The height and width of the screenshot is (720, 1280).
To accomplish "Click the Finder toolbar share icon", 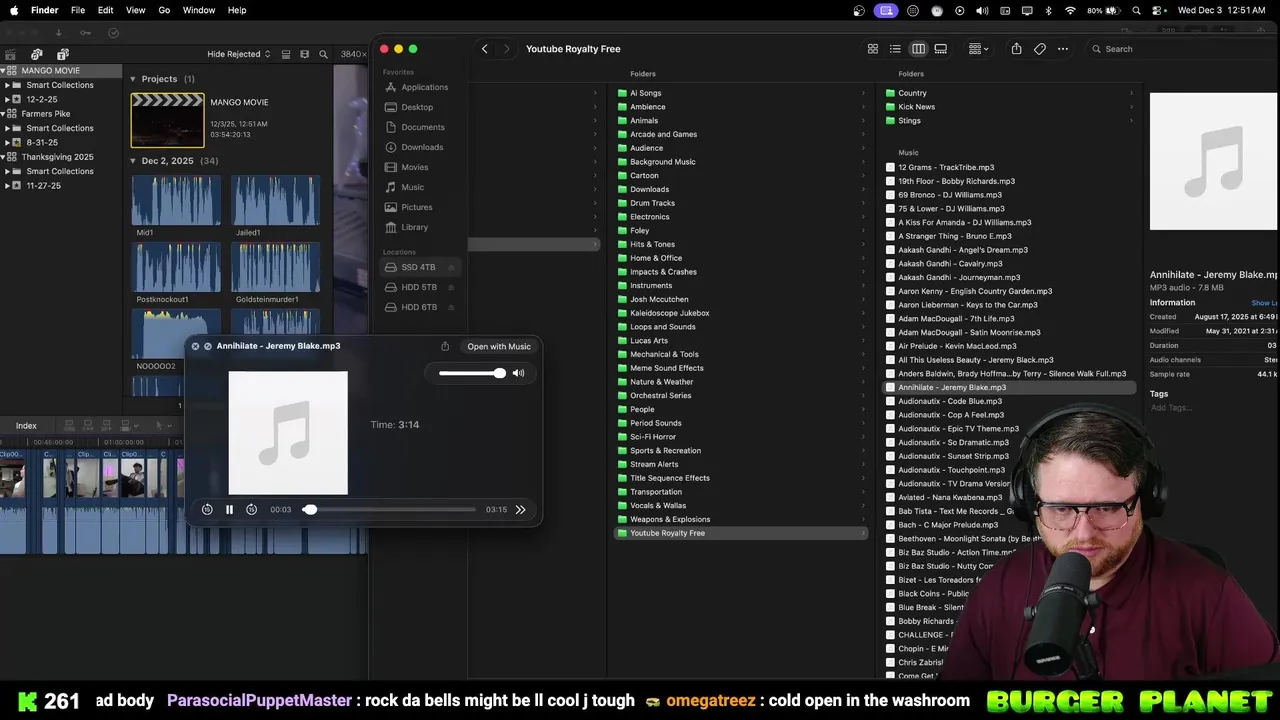I will click(1016, 49).
